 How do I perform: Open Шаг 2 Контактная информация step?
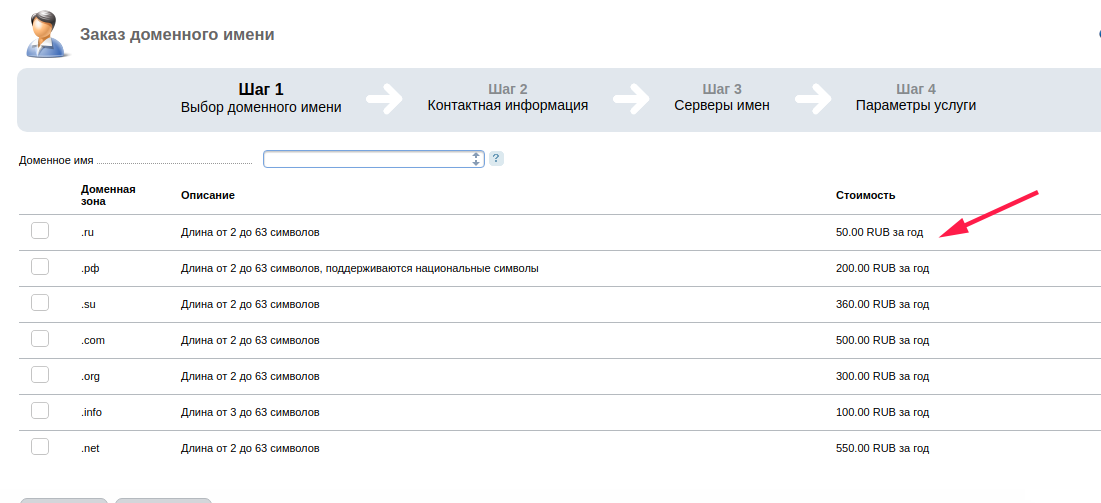507,98
